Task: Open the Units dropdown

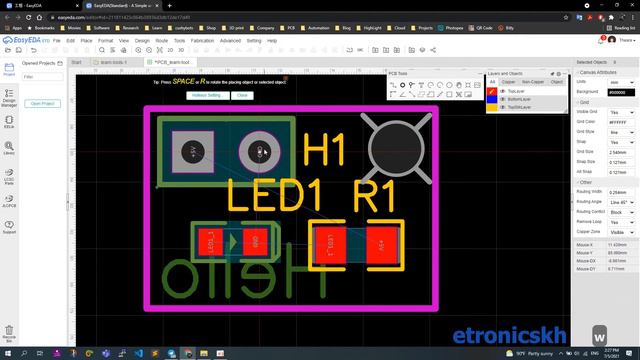Action: (x=621, y=82)
